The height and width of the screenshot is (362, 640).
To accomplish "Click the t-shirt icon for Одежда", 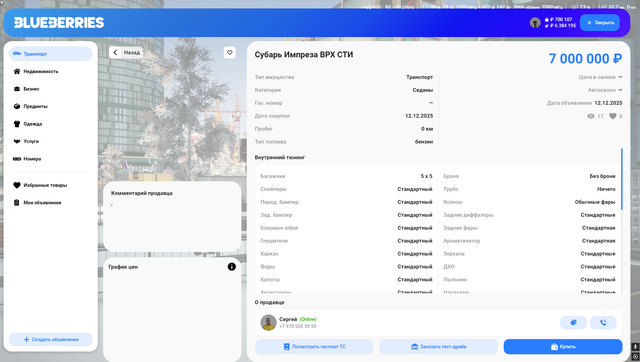I will pos(17,124).
